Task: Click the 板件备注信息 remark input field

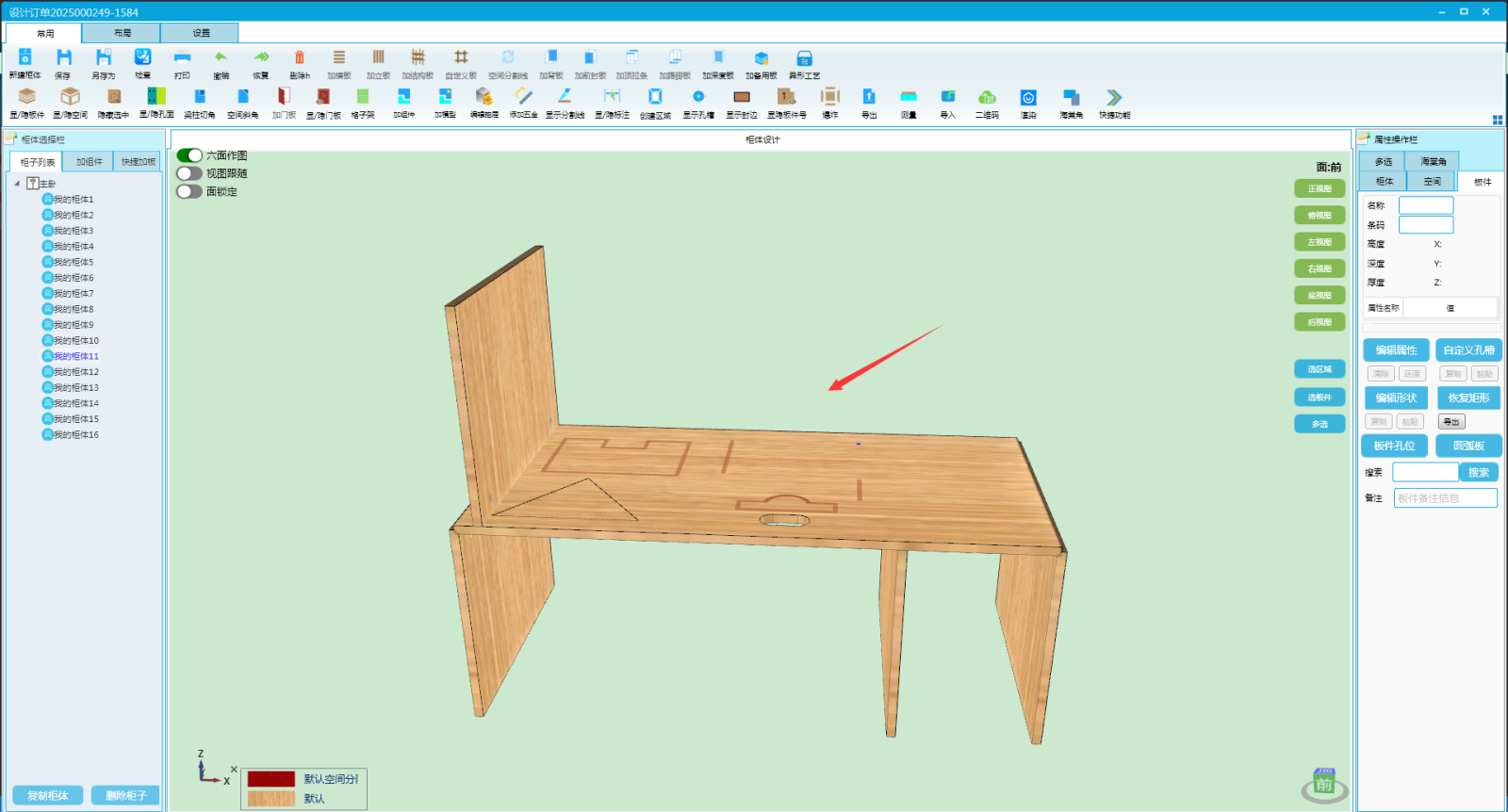Action: pos(1445,498)
